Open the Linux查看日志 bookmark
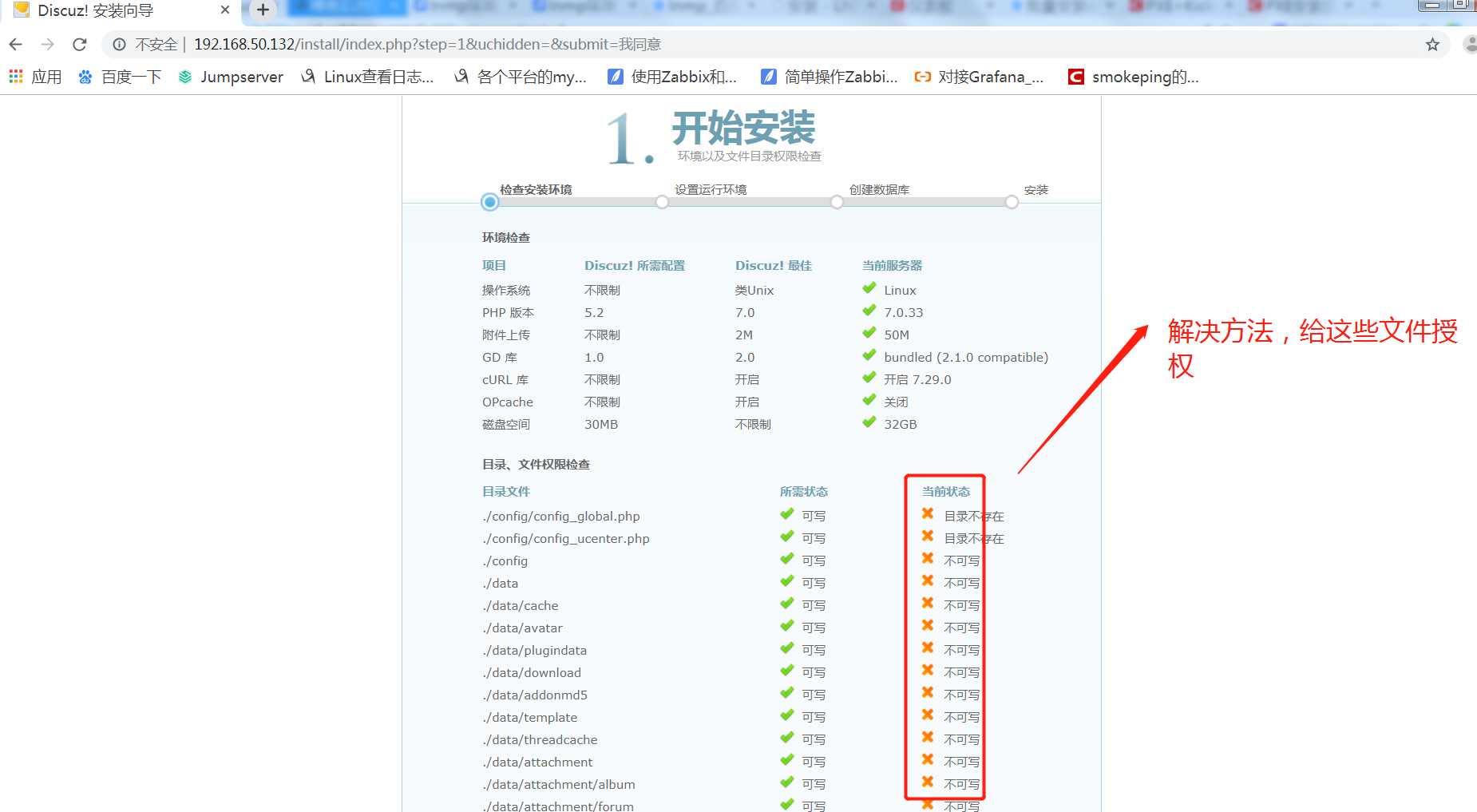This screenshot has width=1477, height=812. 367,77
